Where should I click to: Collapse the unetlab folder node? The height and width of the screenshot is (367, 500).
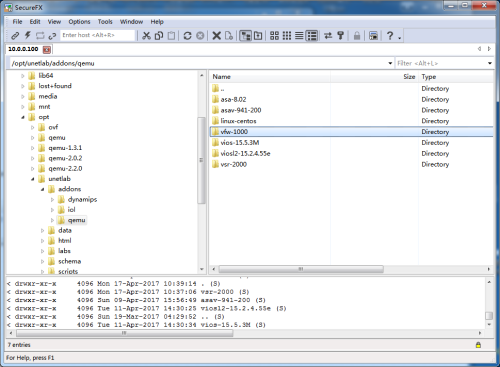tap(33, 179)
